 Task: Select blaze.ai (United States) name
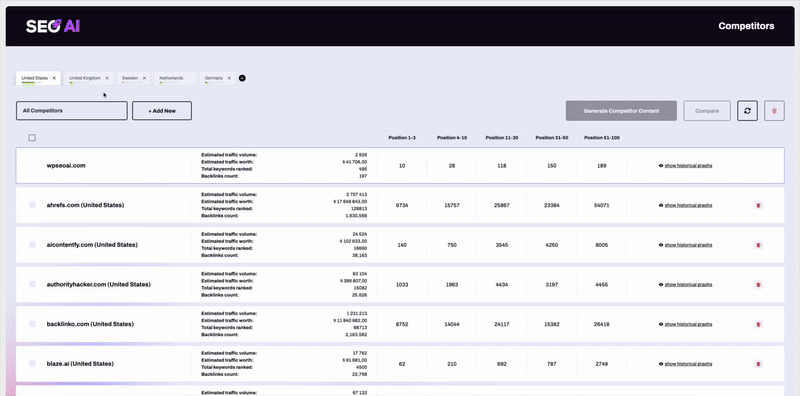[x=80, y=364]
